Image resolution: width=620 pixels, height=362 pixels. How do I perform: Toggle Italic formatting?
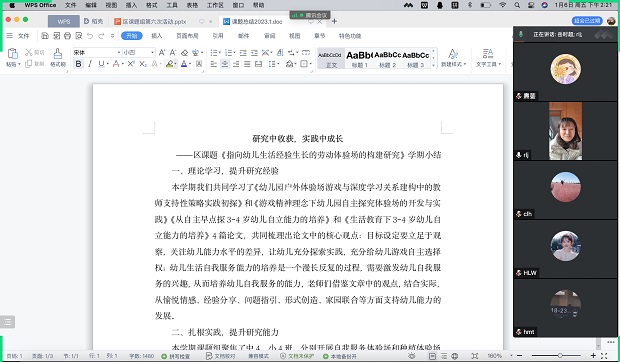[90, 64]
